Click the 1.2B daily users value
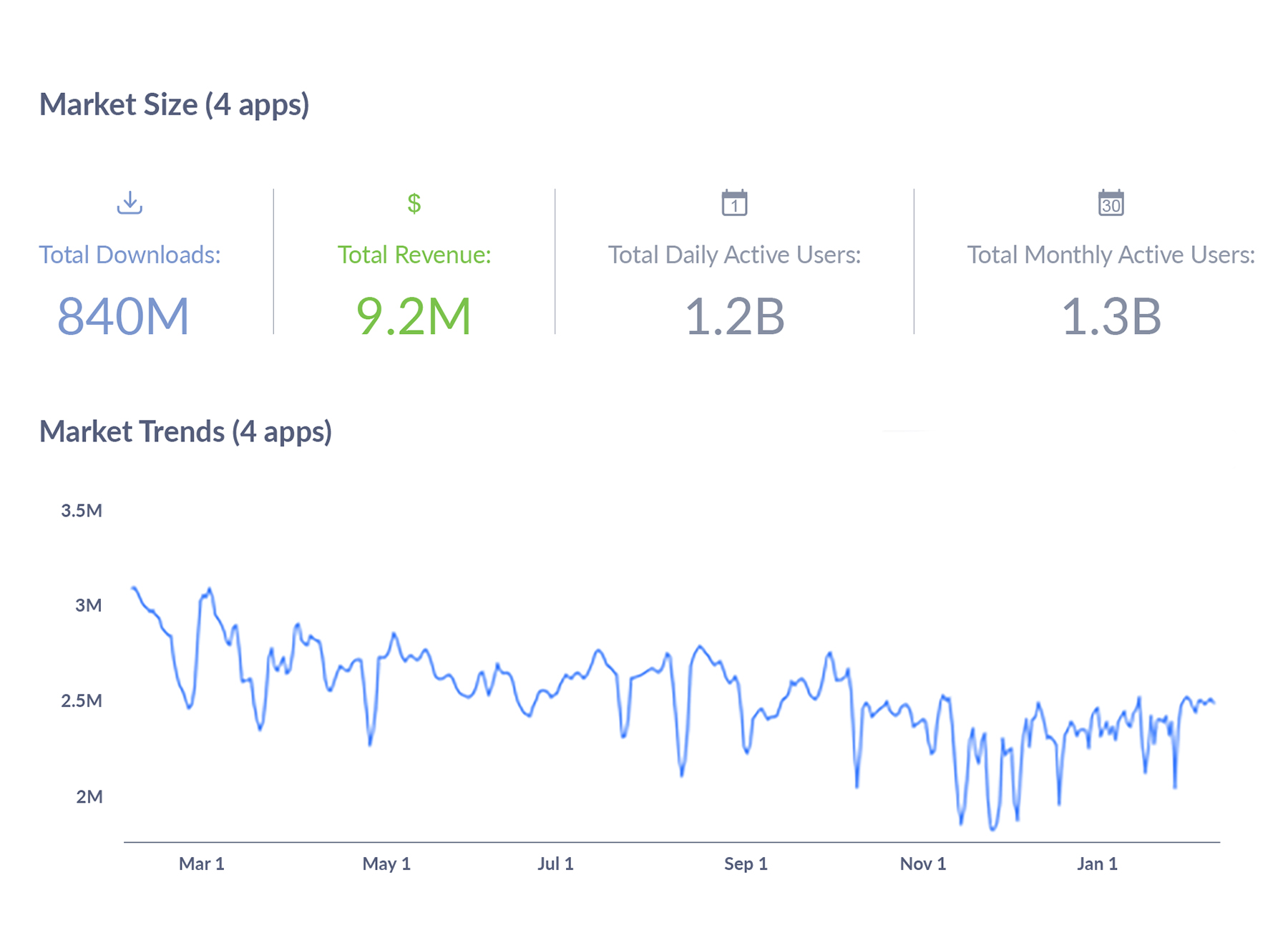1288x925 pixels. click(x=734, y=315)
